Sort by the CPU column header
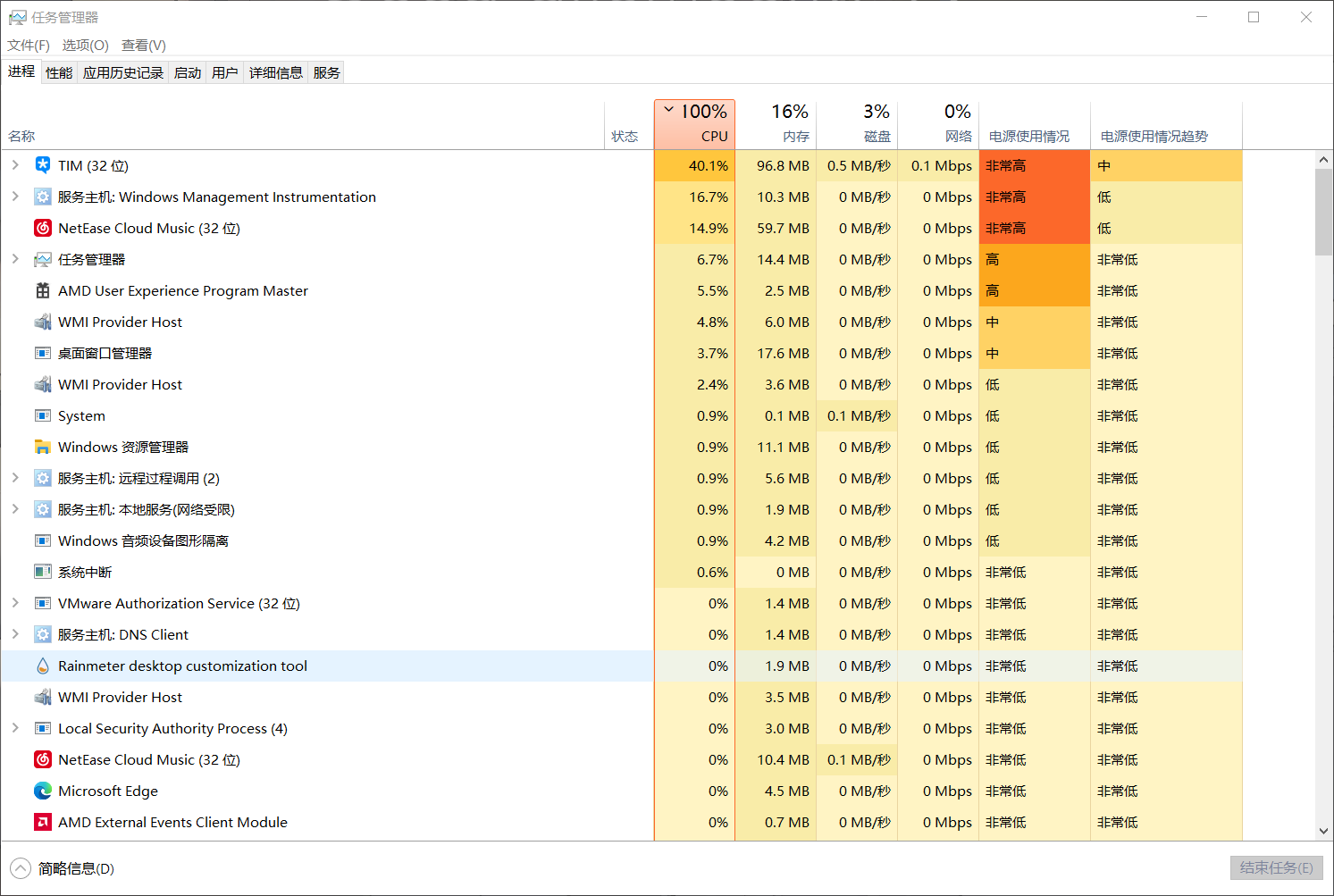Screen dimensions: 1334x896 694,124
